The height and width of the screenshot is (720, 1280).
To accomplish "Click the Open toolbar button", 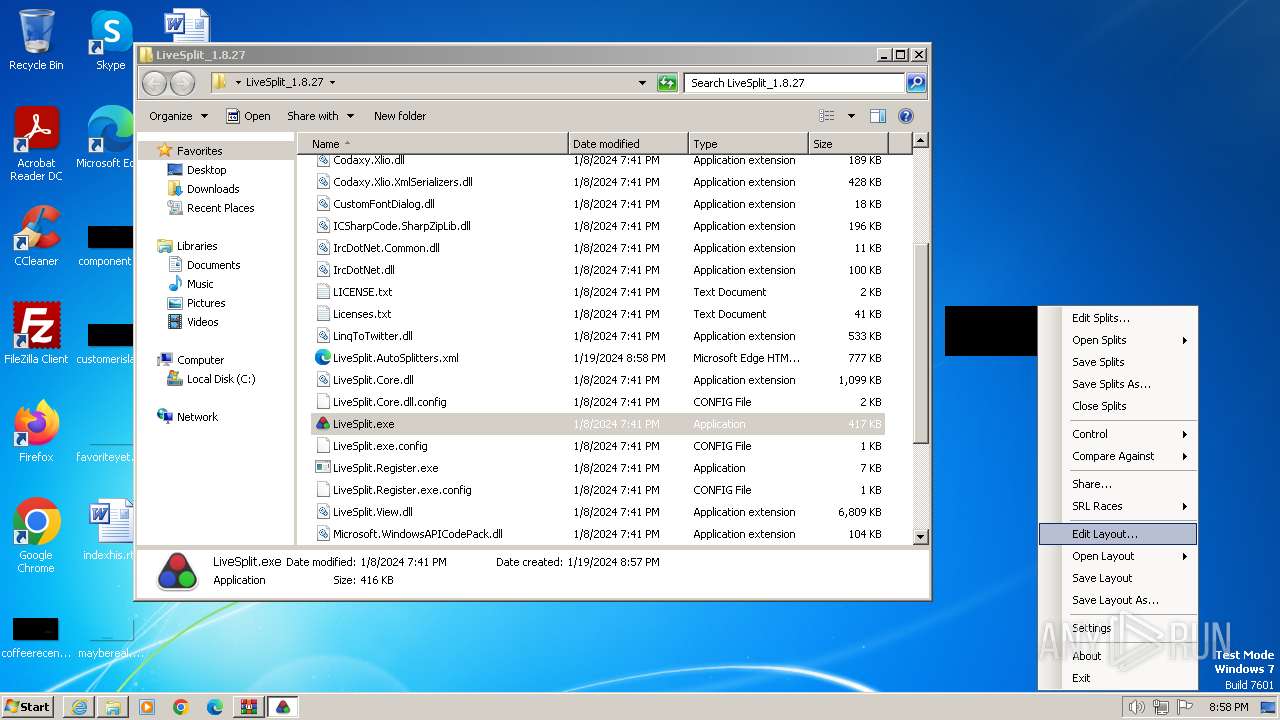I will click(x=248, y=116).
